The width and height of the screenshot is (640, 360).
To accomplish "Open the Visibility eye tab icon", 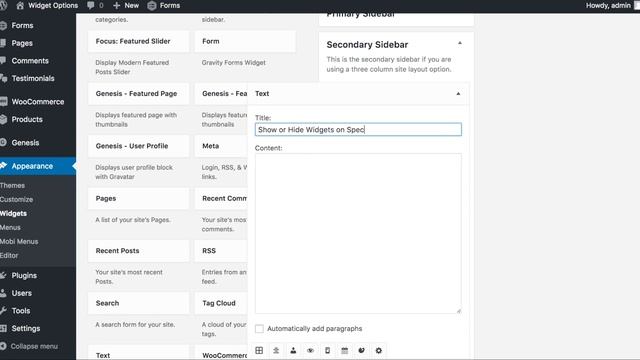I will click(310, 350).
